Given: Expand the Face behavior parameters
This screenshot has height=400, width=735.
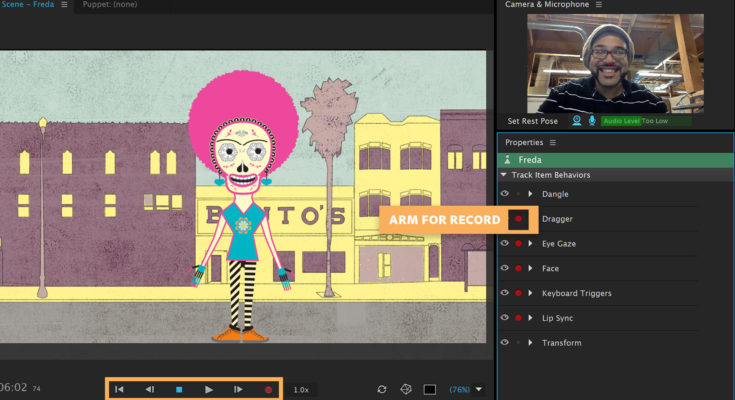Looking at the screenshot, I should tap(530, 268).
